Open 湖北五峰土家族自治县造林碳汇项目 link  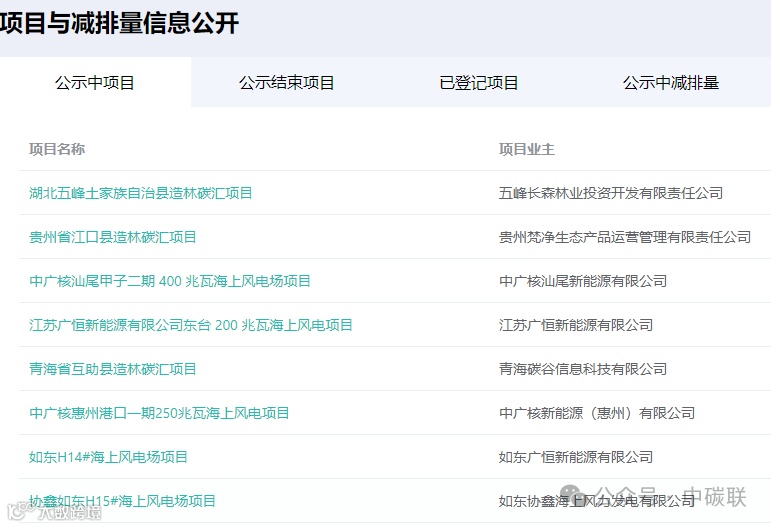(141, 193)
